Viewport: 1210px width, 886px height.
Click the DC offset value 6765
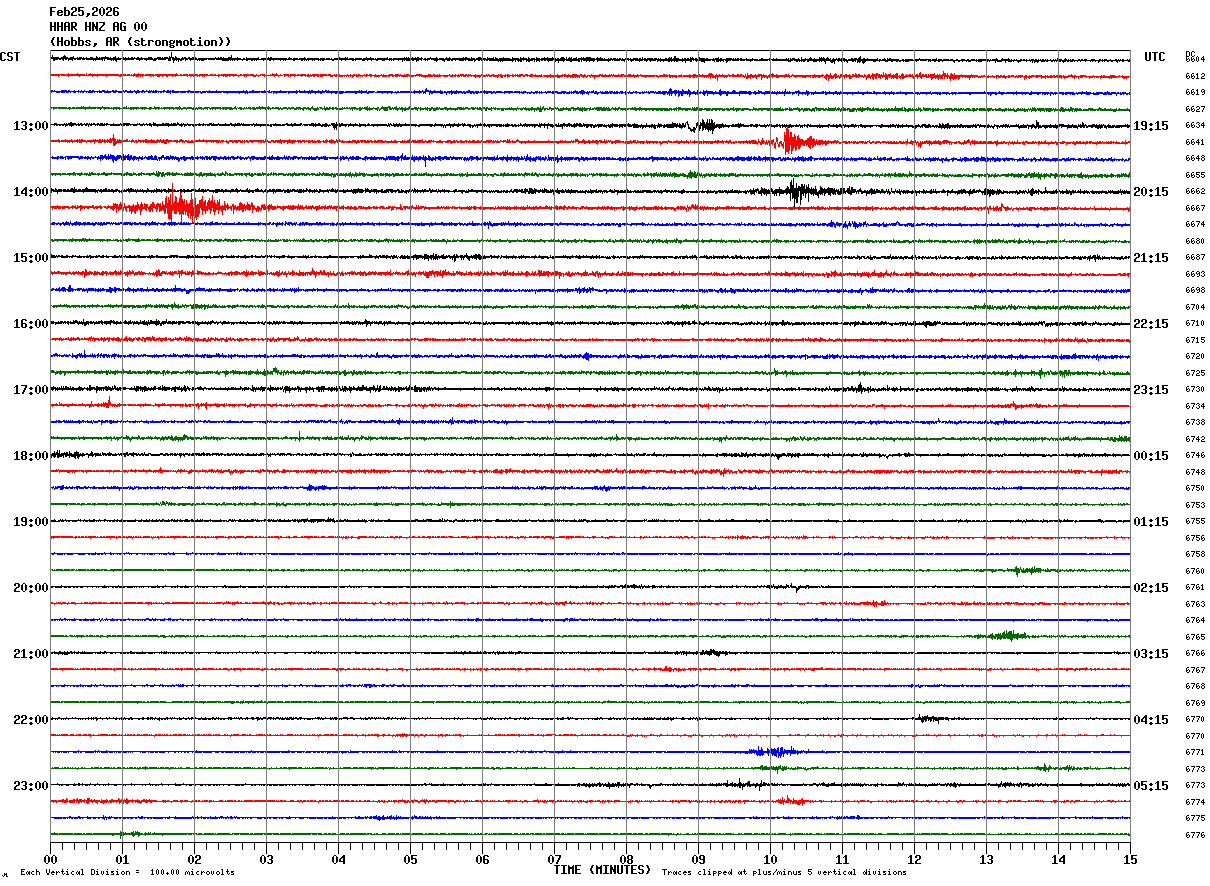(1195, 637)
